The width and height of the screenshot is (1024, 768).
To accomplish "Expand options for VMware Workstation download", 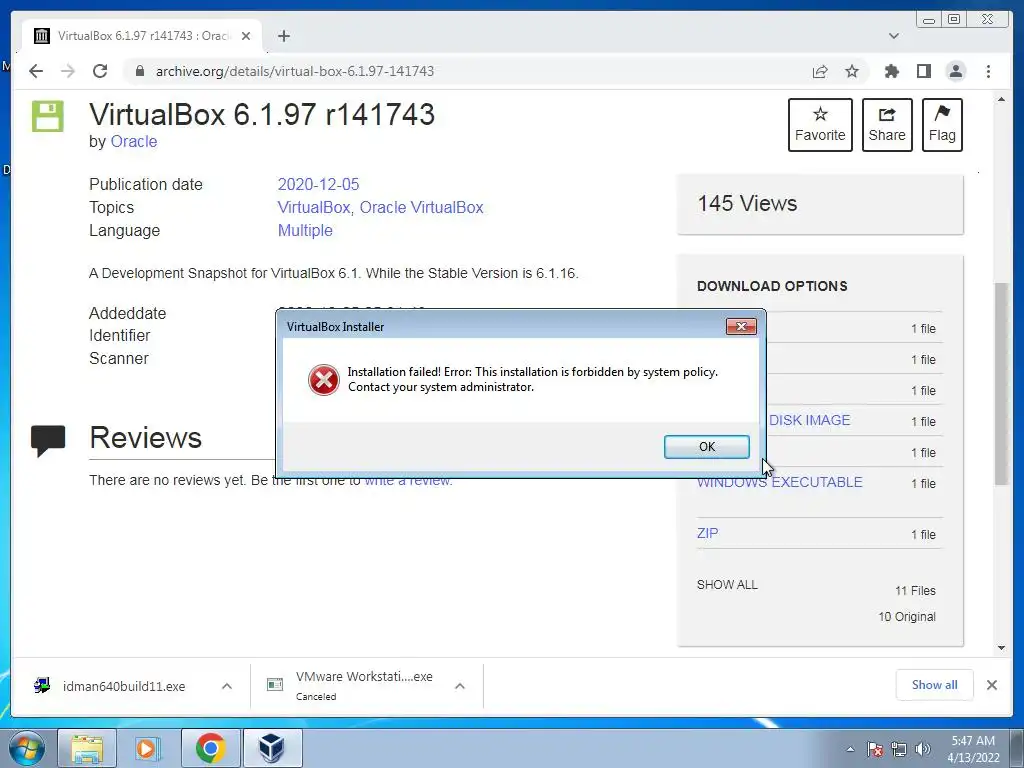I will click(460, 686).
